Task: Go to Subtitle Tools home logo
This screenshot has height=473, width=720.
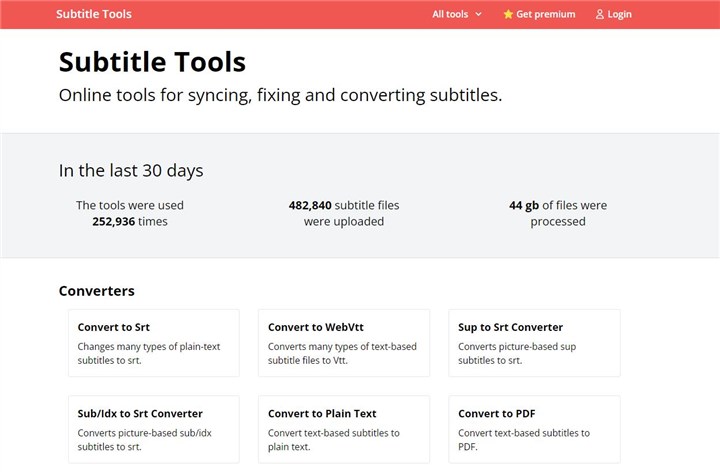Action: tap(94, 15)
